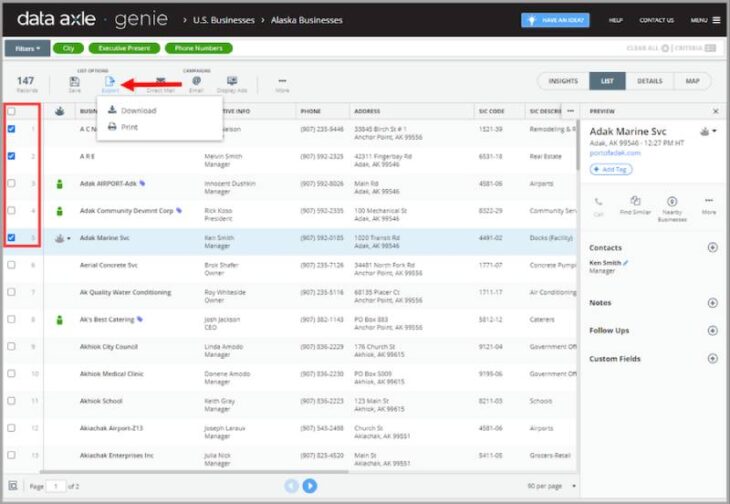Switch to the Map view tab
The height and width of the screenshot is (504, 730).
click(x=692, y=81)
